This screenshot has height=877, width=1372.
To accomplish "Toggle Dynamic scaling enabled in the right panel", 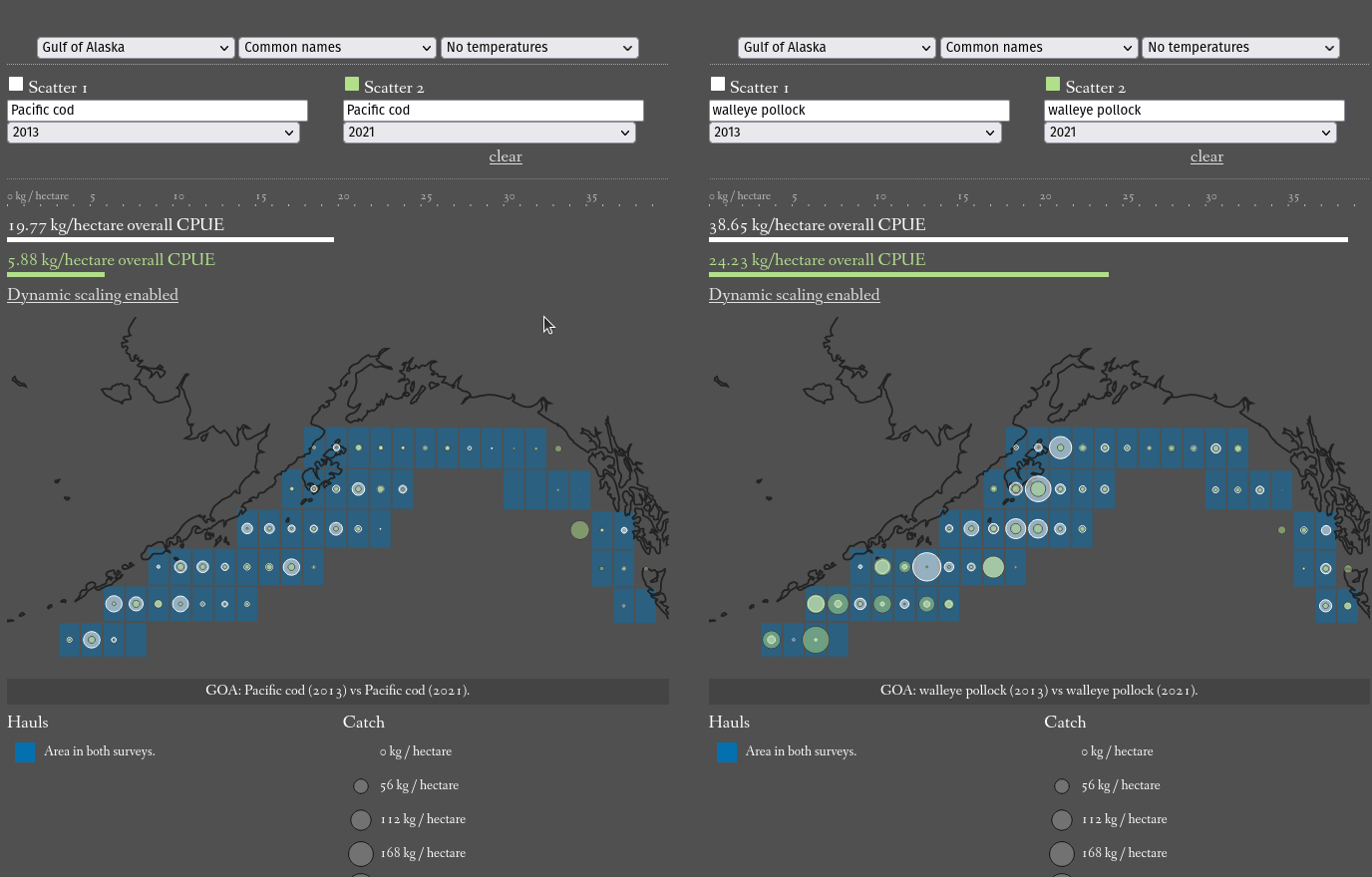I will (795, 295).
